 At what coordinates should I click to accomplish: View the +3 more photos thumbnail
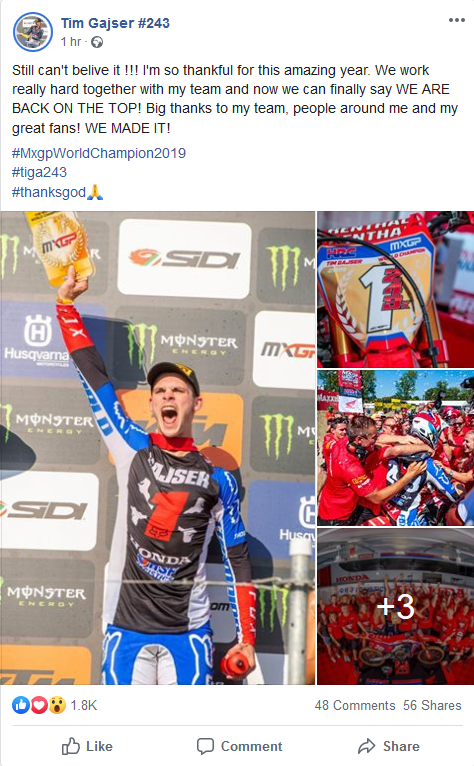coord(395,606)
